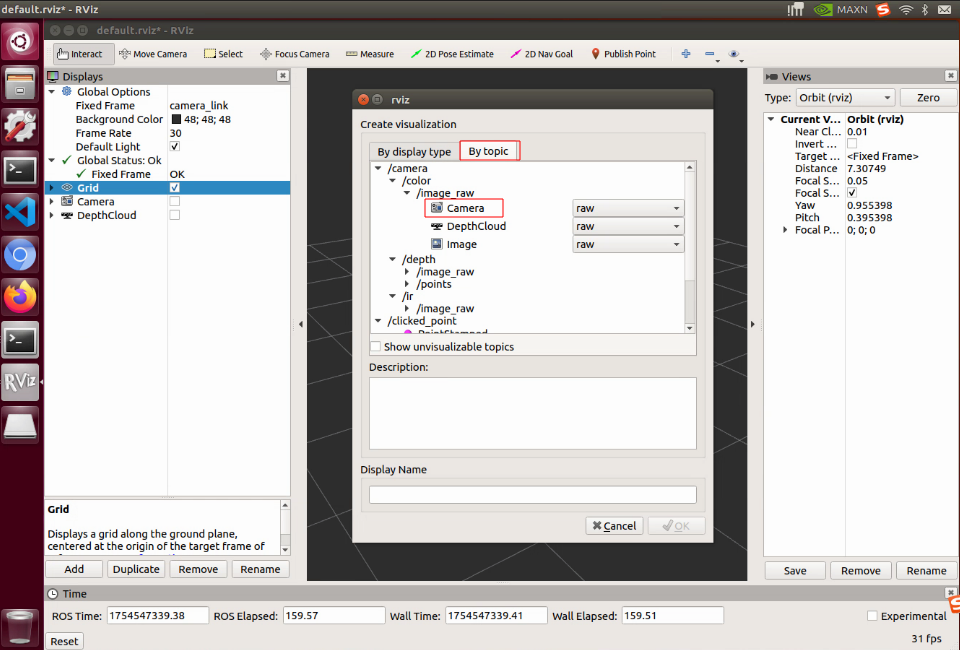Click the blue plus add-tool icon
The image size is (960, 650).
click(x=686, y=54)
